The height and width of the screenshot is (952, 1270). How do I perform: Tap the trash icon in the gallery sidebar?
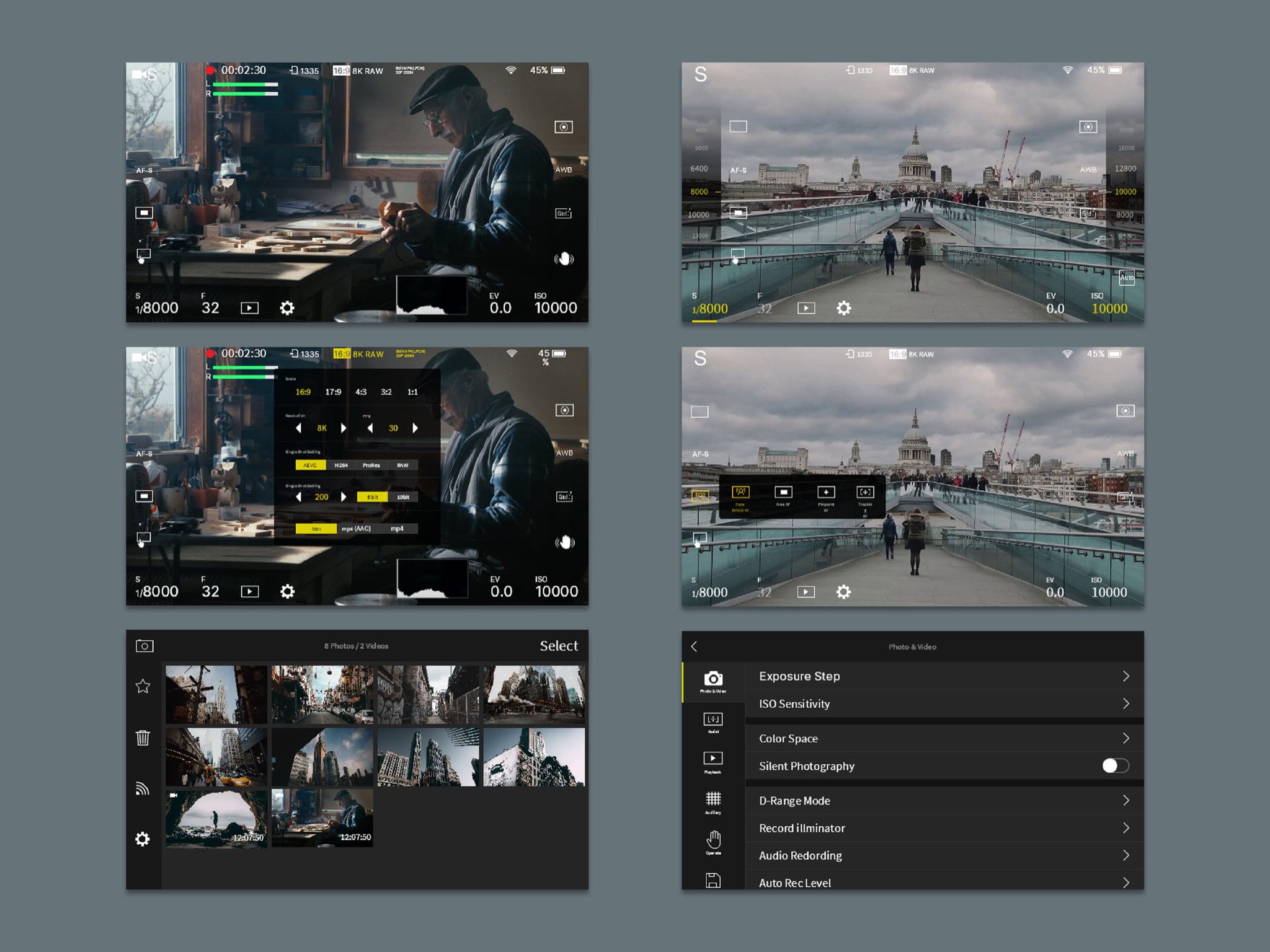point(143,738)
